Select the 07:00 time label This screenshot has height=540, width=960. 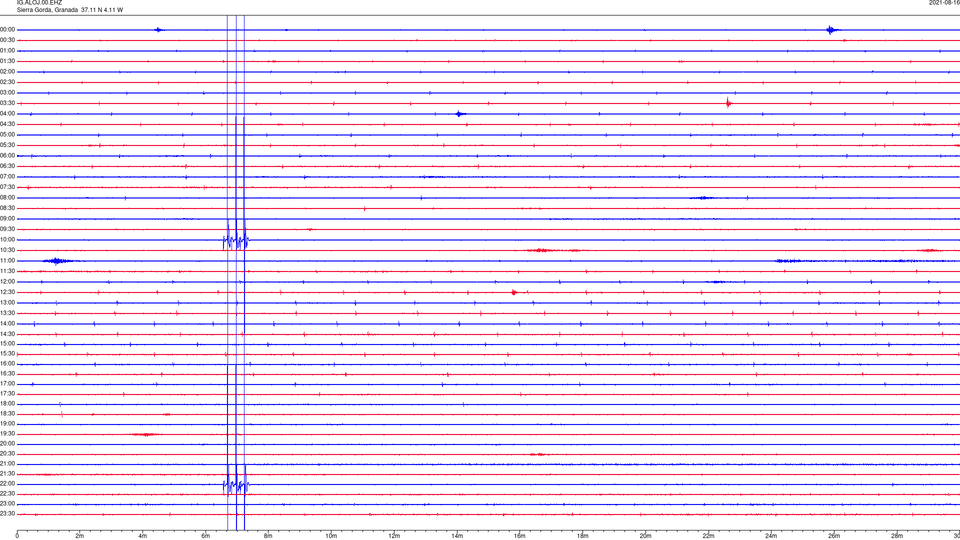pos(7,177)
